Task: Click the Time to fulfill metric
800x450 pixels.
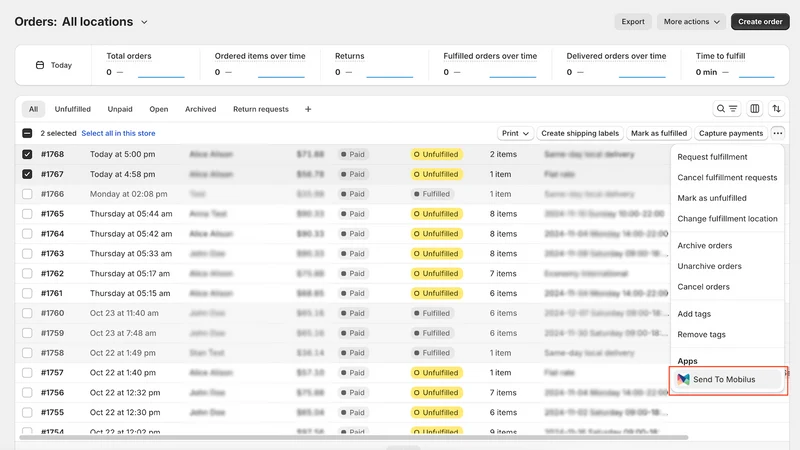Action: (x=735, y=64)
